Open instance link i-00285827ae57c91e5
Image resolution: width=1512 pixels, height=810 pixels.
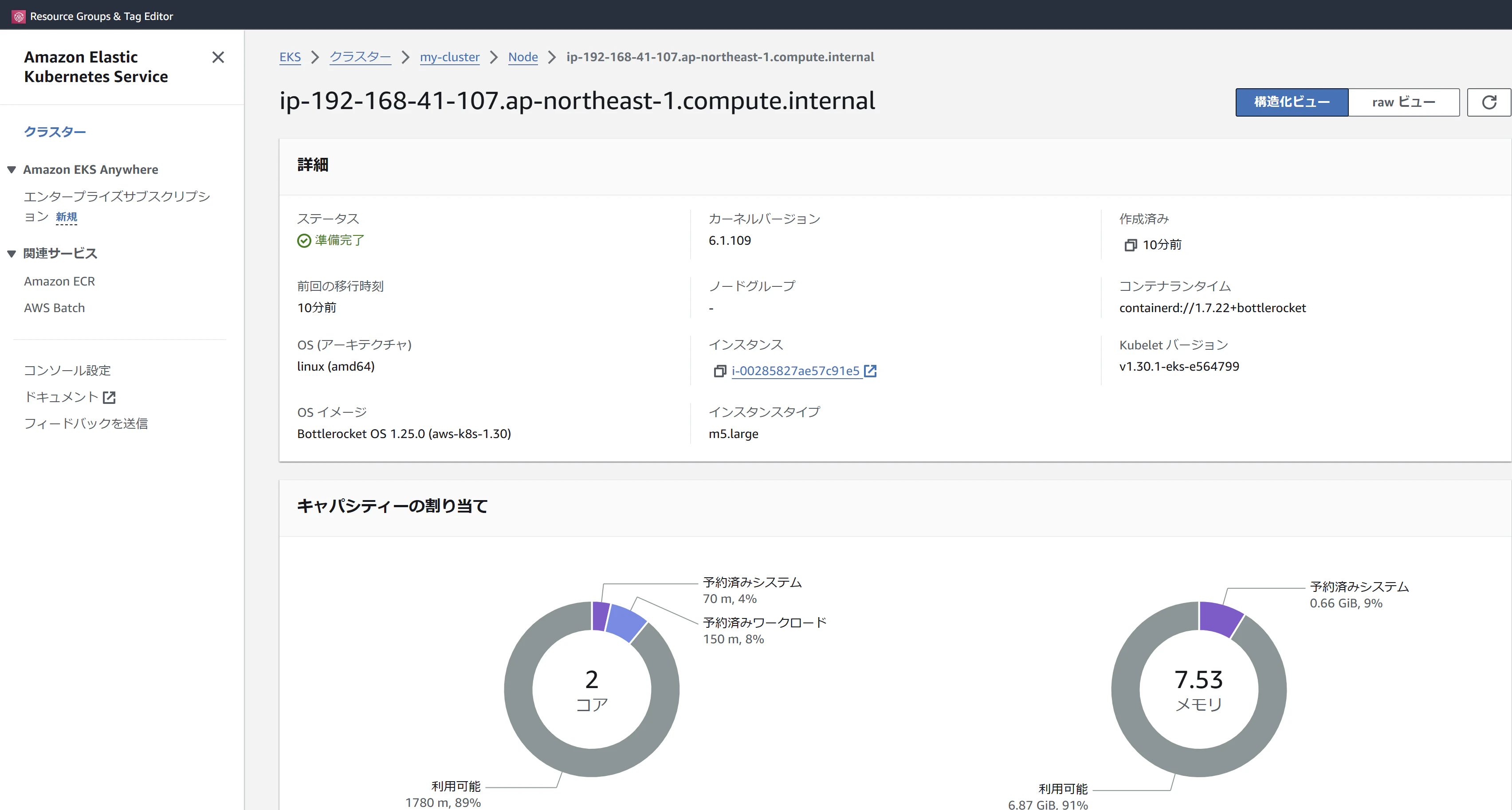tap(795, 371)
